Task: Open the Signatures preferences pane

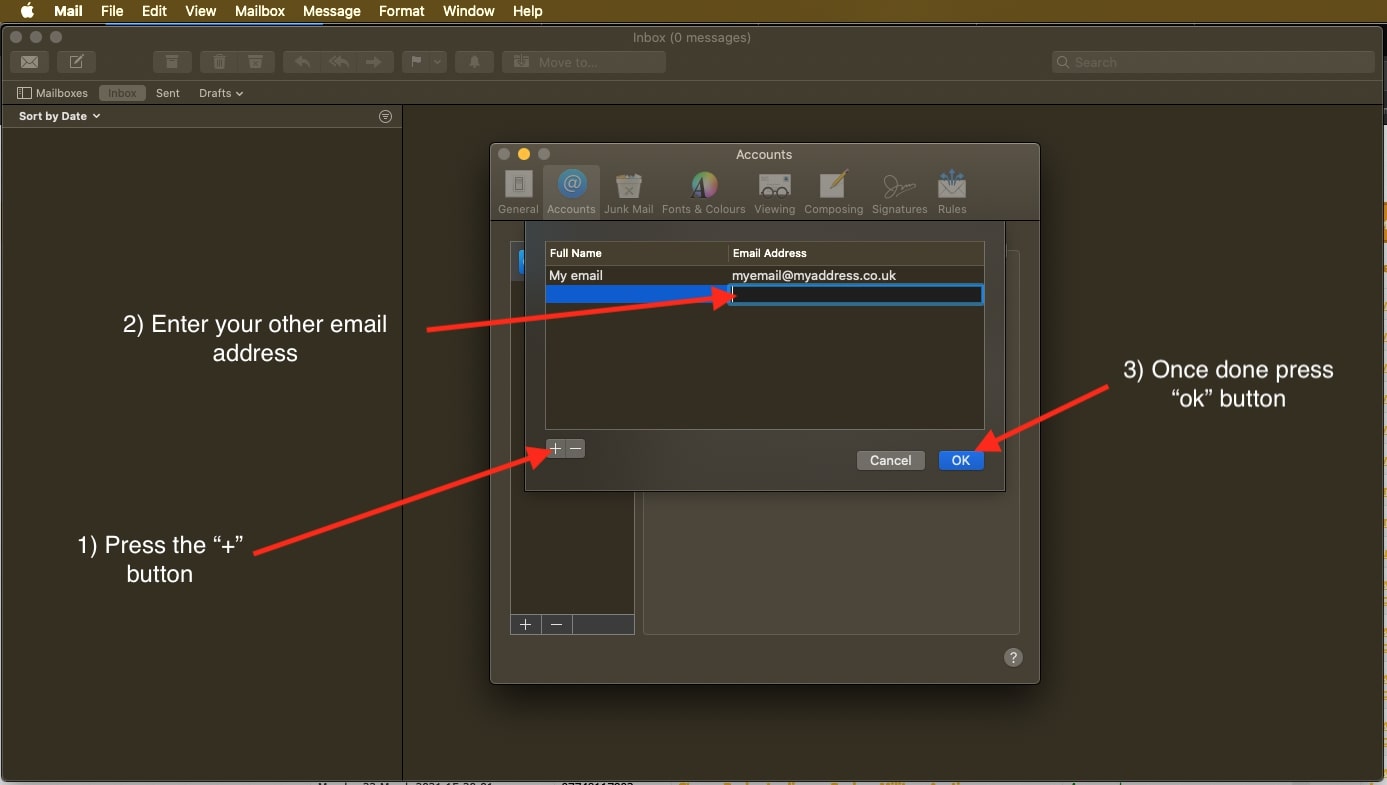Action: [x=899, y=191]
